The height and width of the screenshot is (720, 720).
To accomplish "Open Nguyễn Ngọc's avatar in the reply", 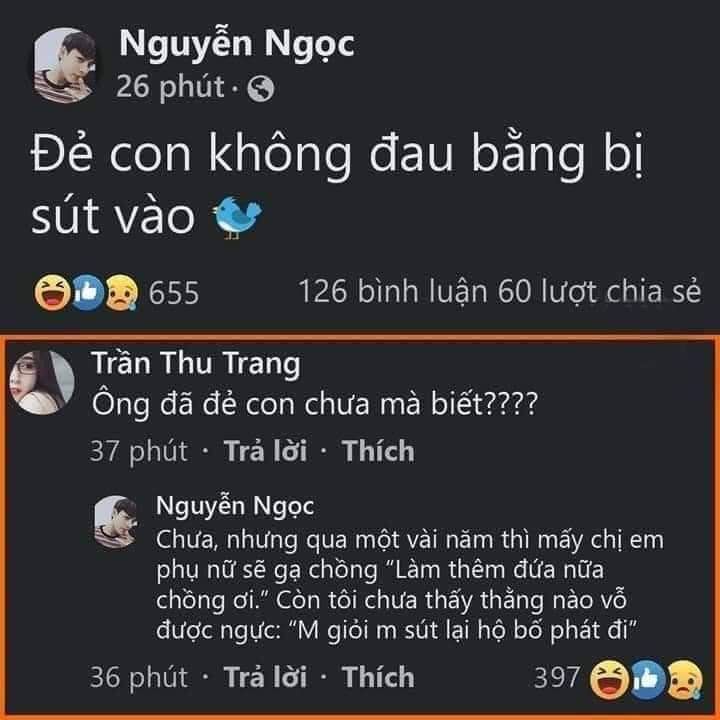I will click(x=116, y=522).
